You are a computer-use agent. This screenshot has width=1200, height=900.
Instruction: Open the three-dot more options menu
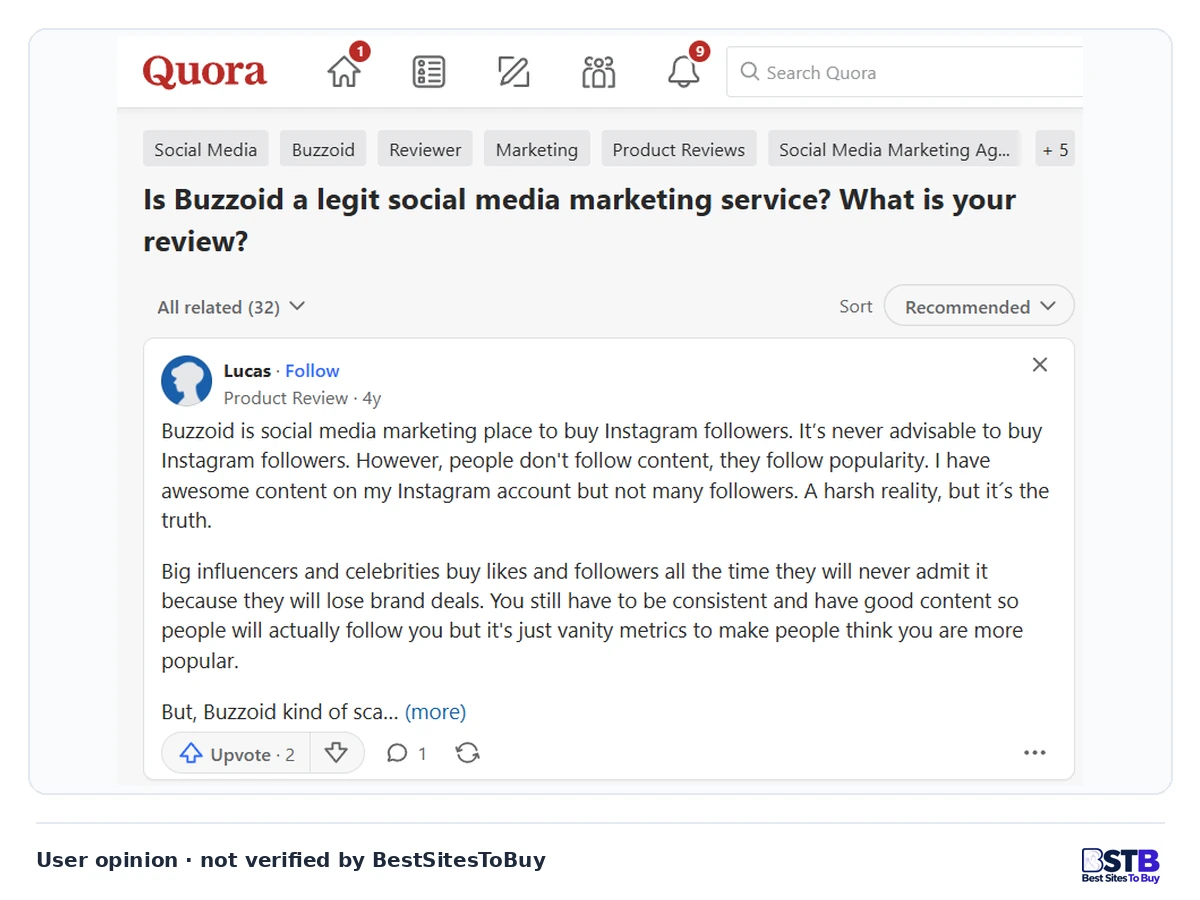pos(1035,753)
